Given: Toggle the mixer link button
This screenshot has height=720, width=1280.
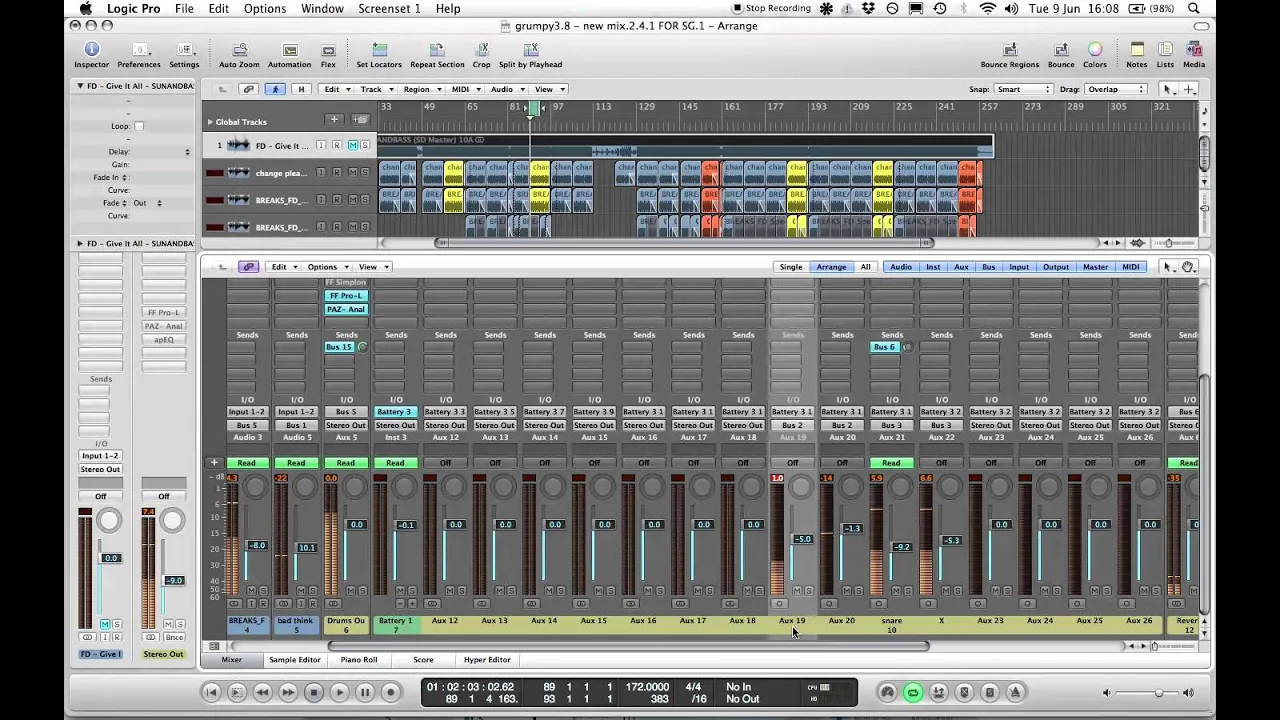Looking at the screenshot, I should pyautogui.click(x=249, y=267).
